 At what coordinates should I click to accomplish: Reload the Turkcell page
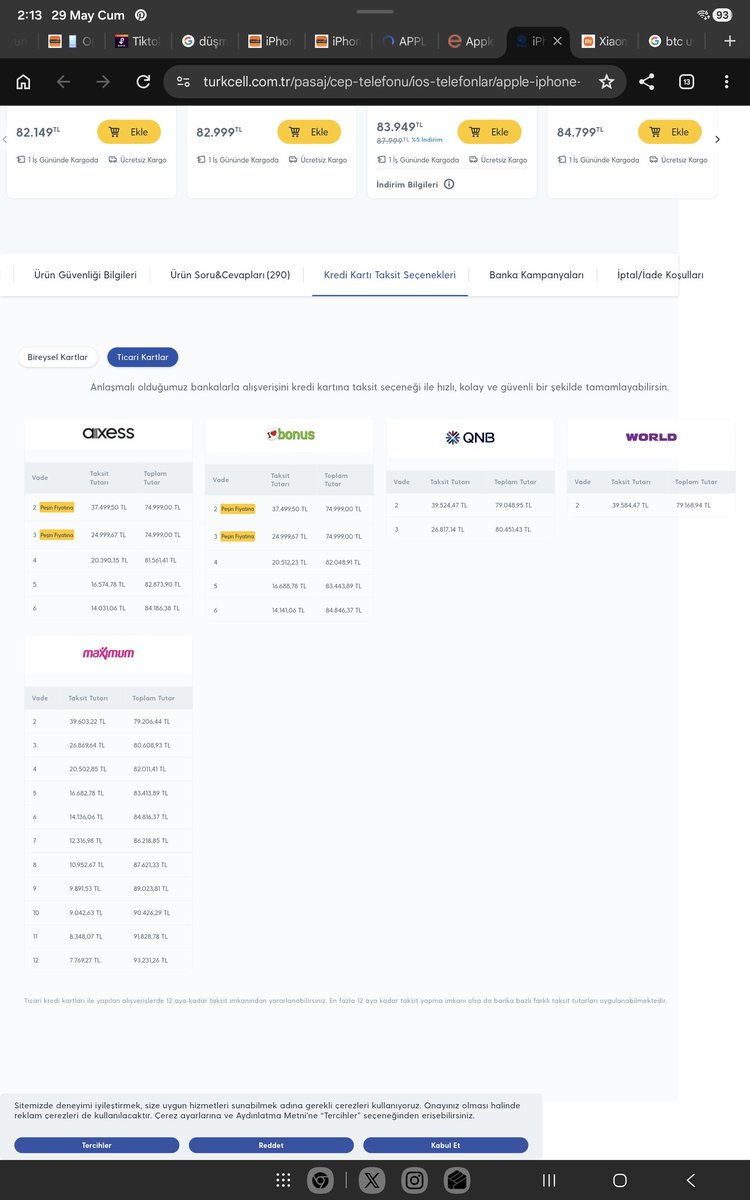[x=143, y=82]
